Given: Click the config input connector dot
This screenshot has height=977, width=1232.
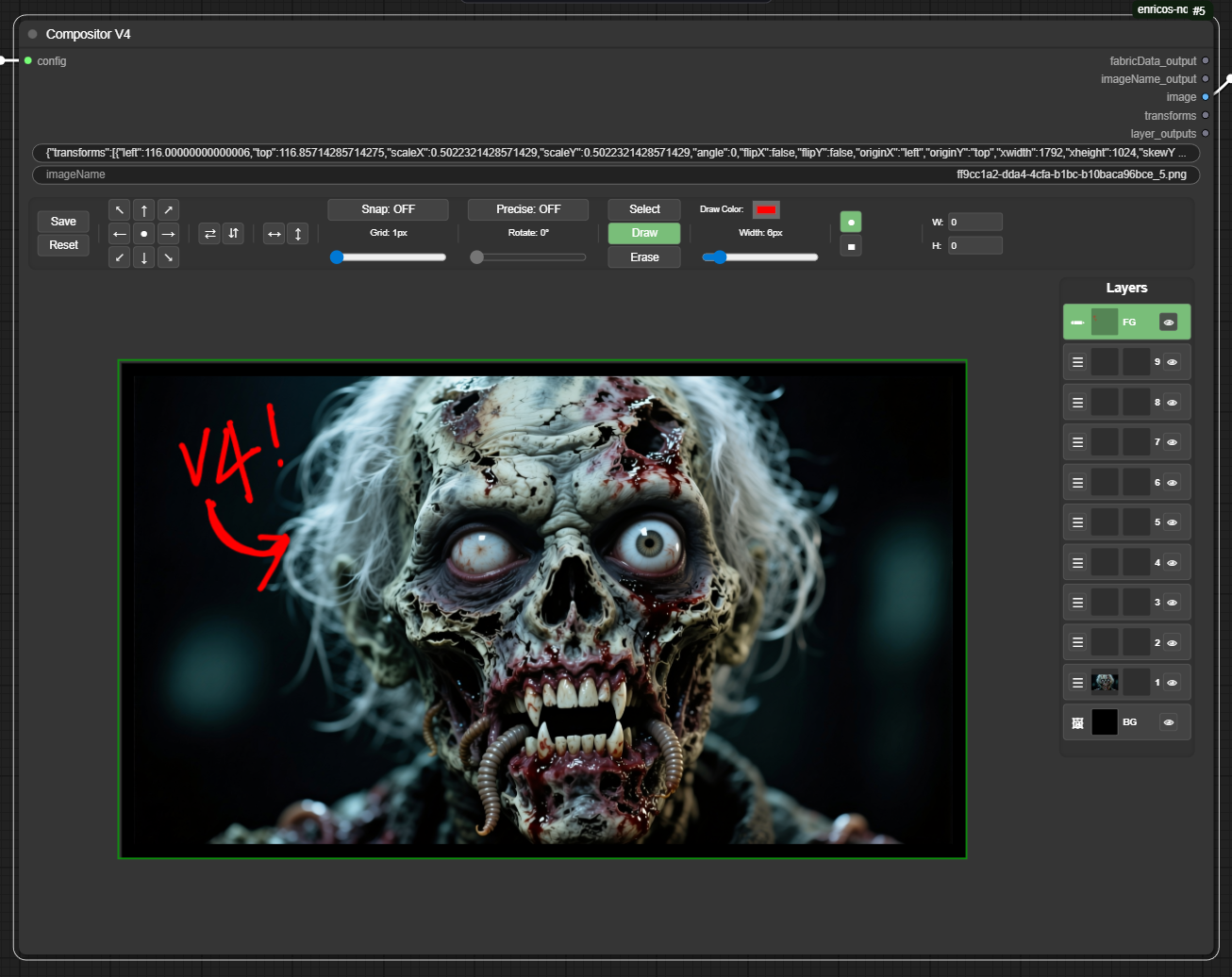Looking at the screenshot, I should pos(28,60).
